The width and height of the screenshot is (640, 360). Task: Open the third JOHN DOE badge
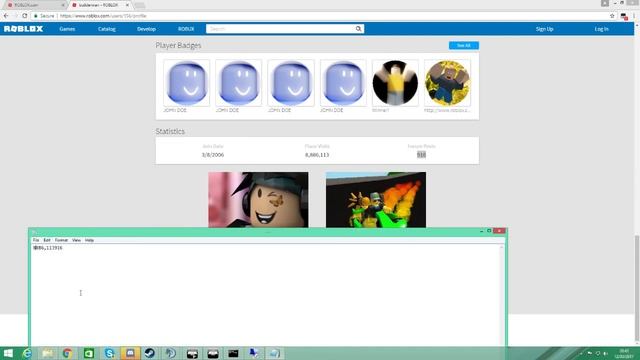[x=291, y=83]
